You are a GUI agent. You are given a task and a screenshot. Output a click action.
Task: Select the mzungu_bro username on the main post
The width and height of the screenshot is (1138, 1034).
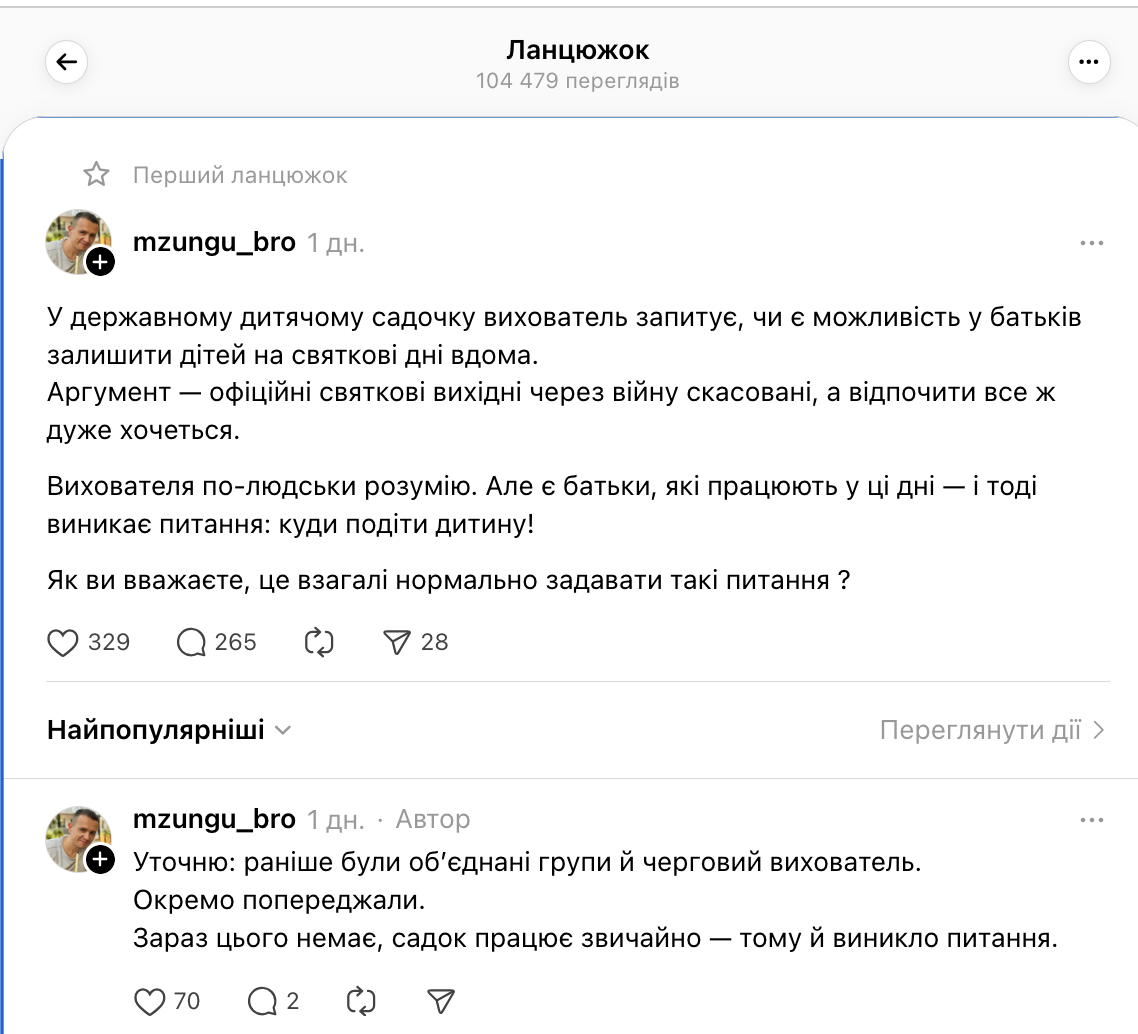point(213,241)
